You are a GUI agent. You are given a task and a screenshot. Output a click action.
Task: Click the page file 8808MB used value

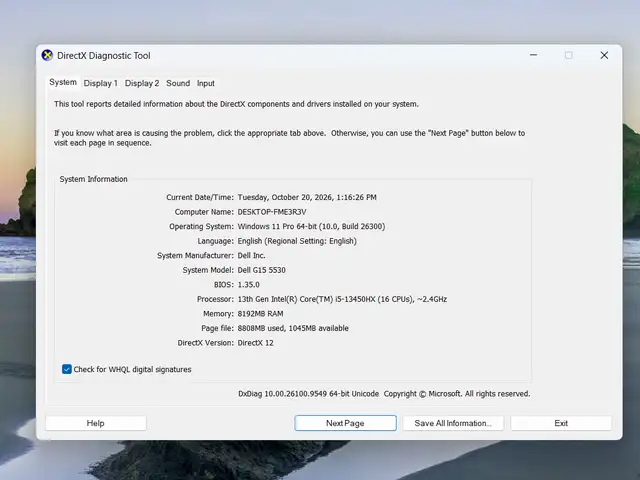tap(293, 328)
